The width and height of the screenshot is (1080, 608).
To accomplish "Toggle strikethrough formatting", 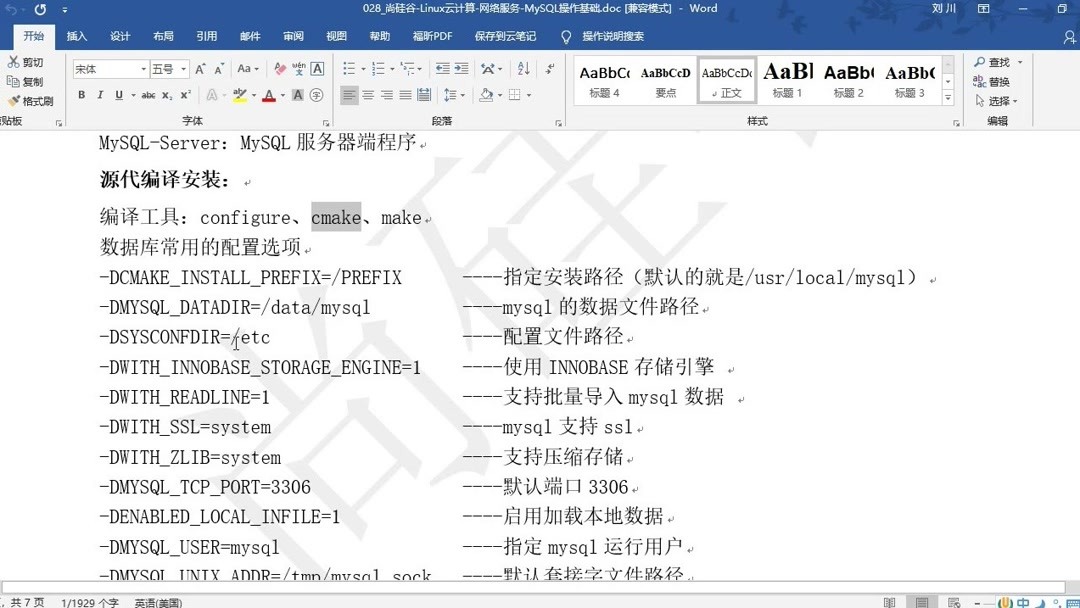I will click(146, 94).
